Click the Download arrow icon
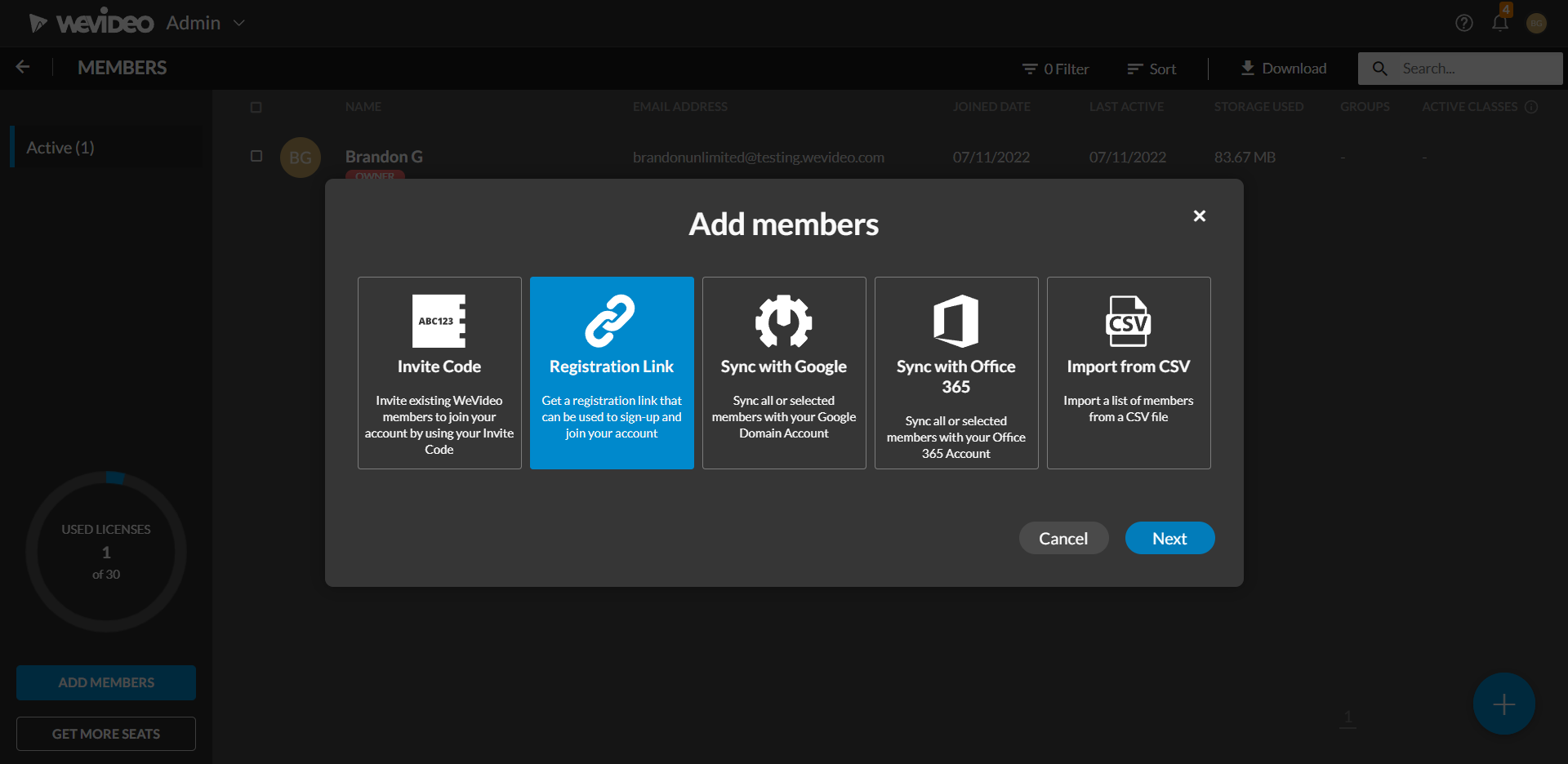1568x764 pixels. [1248, 68]
